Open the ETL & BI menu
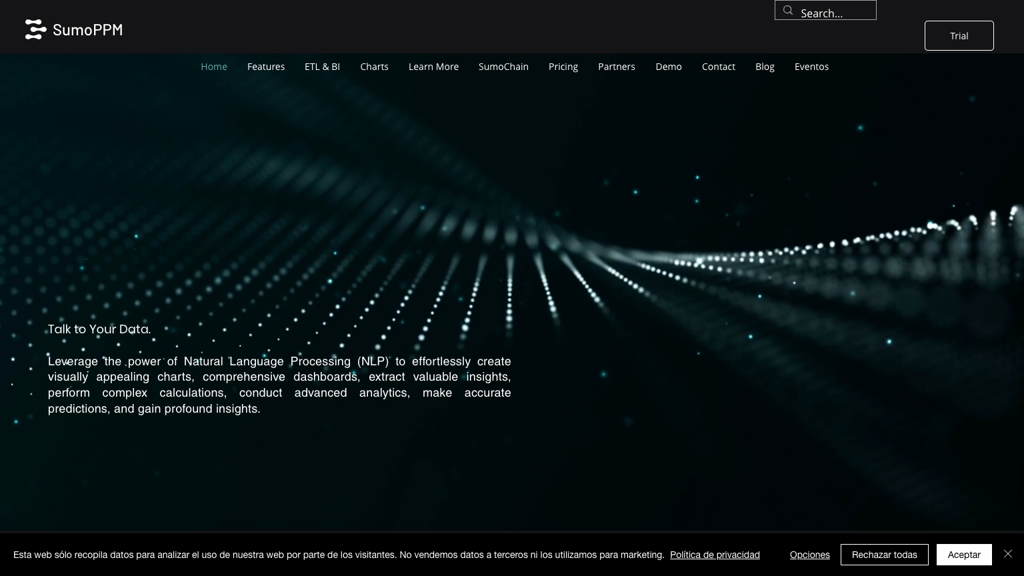The width and height of the screenshot is (1024, 576). pos(322,67)
